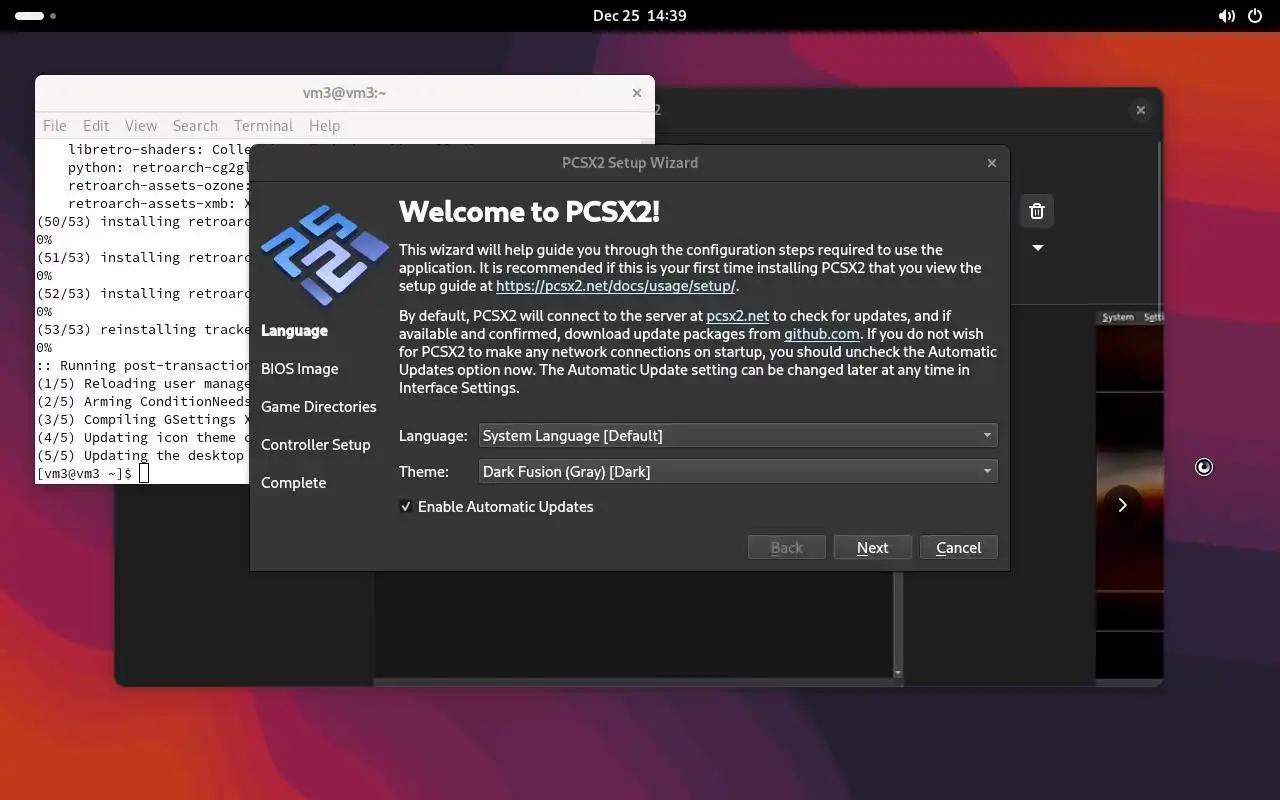The height and width of the screenshot is (800, 1280).
Task: Click the trash delete icon in the background window
Action: click(1037, 211)
